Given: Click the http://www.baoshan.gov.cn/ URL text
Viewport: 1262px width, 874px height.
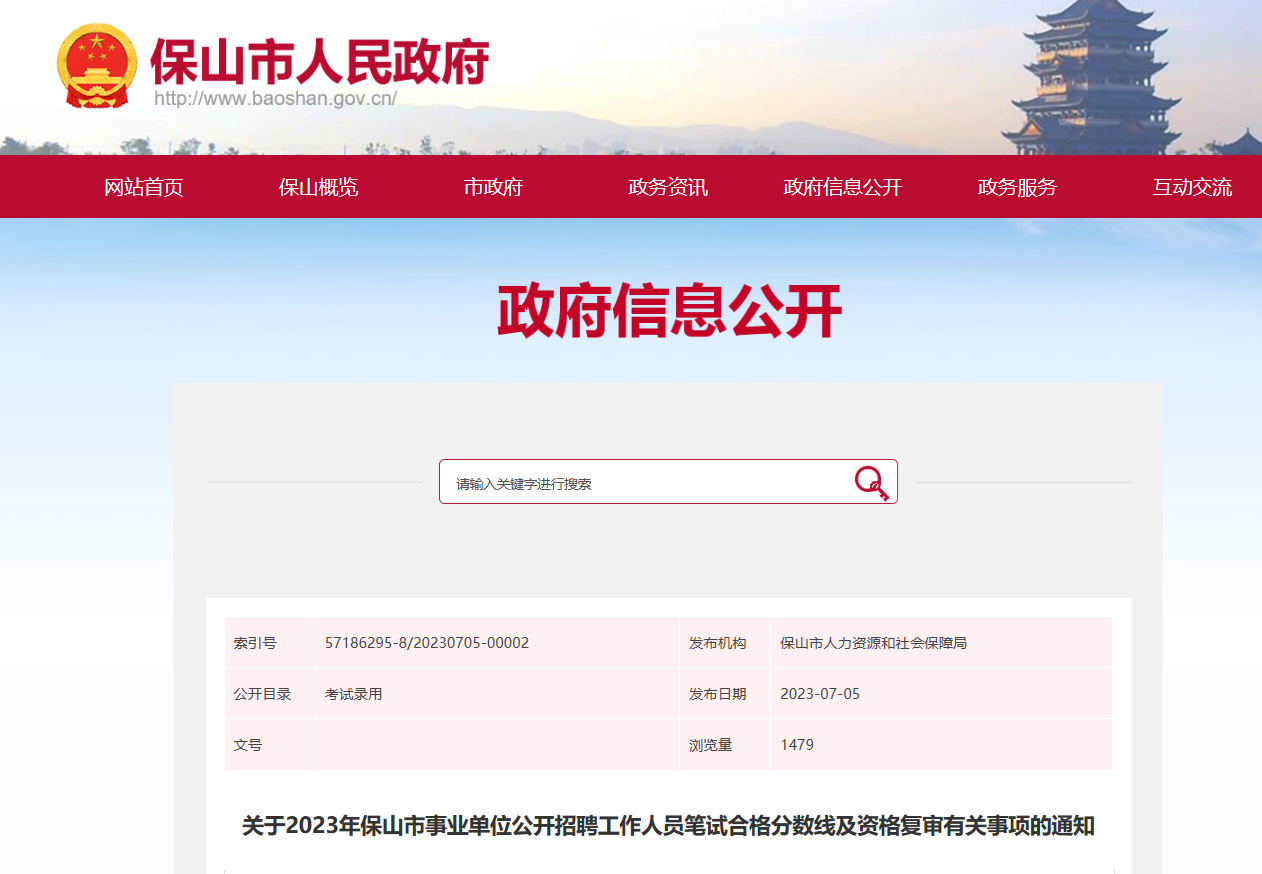Looking at the screenshot, I should [x=275, y=99].
